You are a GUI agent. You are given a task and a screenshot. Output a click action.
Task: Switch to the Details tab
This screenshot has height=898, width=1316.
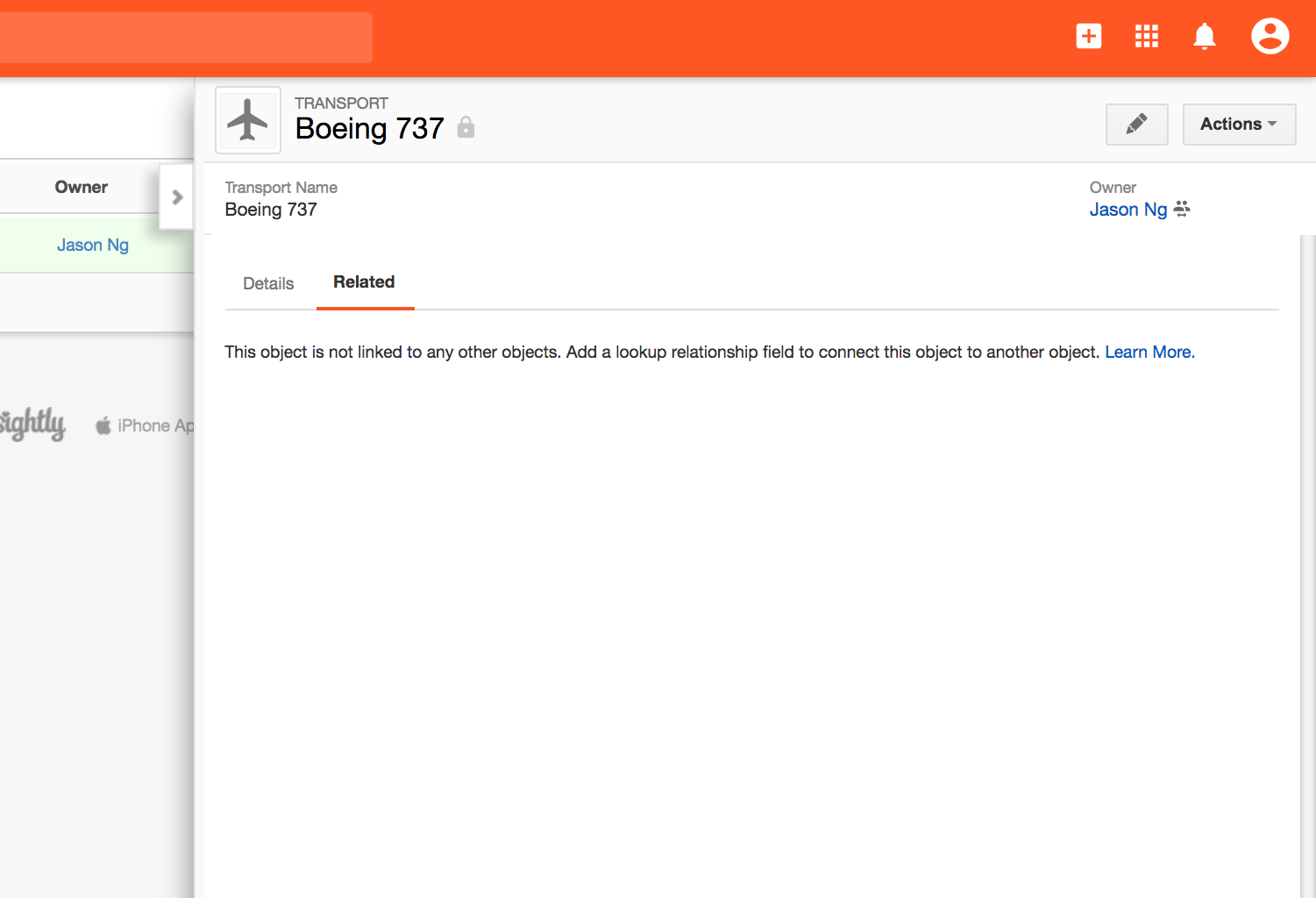coord(268,283)
